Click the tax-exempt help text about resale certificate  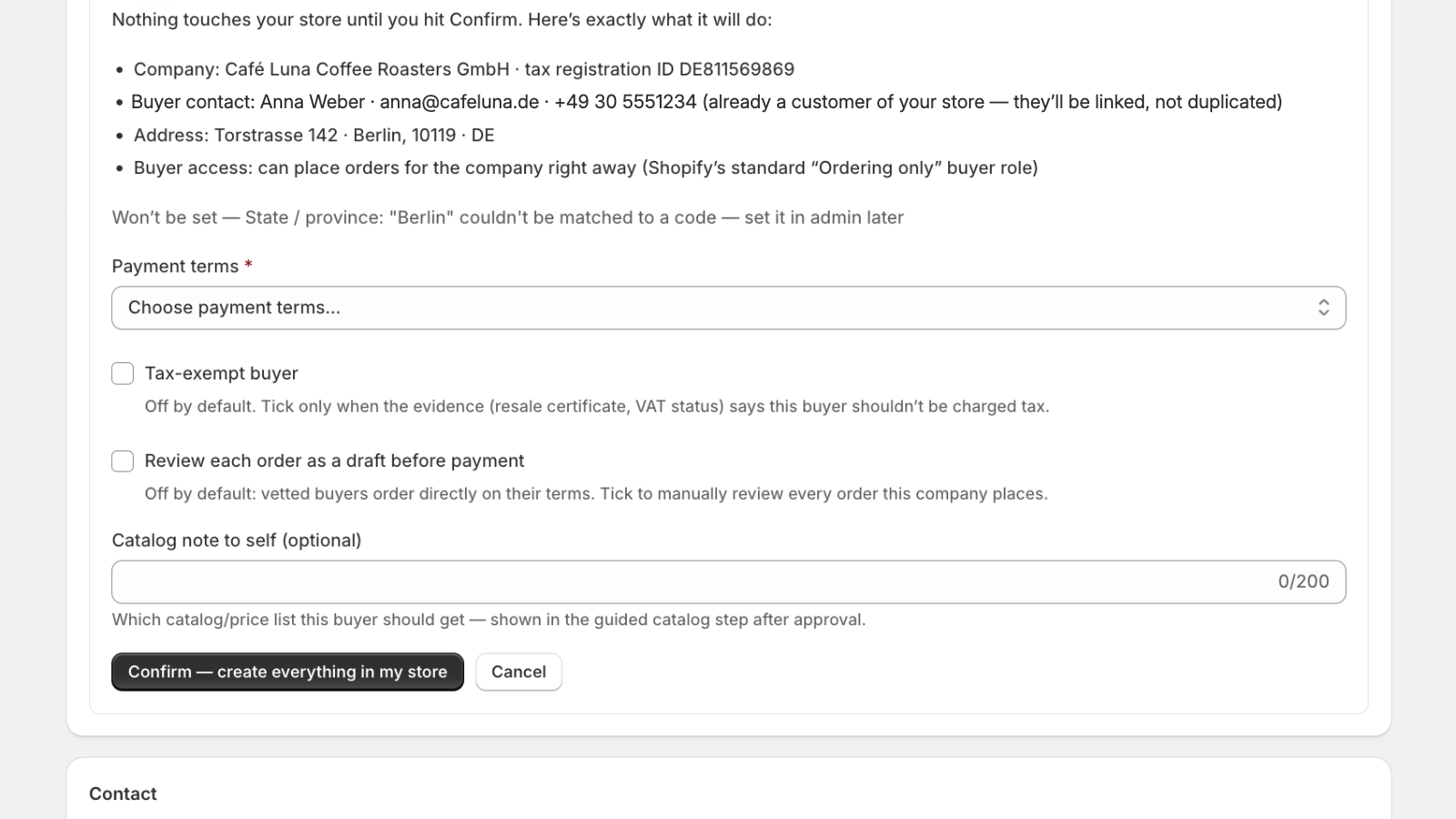pos(597,406)
